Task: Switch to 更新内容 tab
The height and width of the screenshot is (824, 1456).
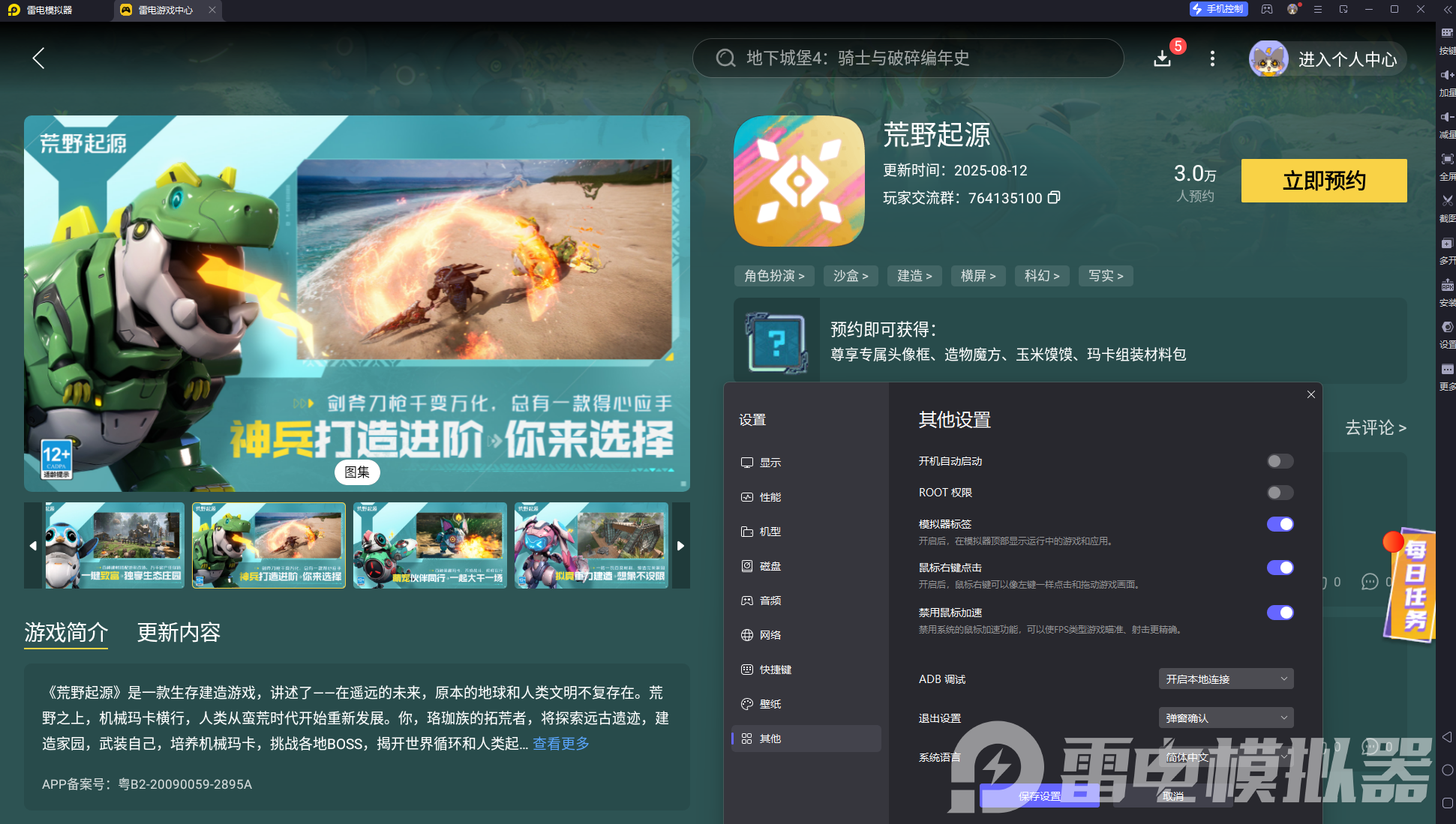Action: tap(179, 633)
